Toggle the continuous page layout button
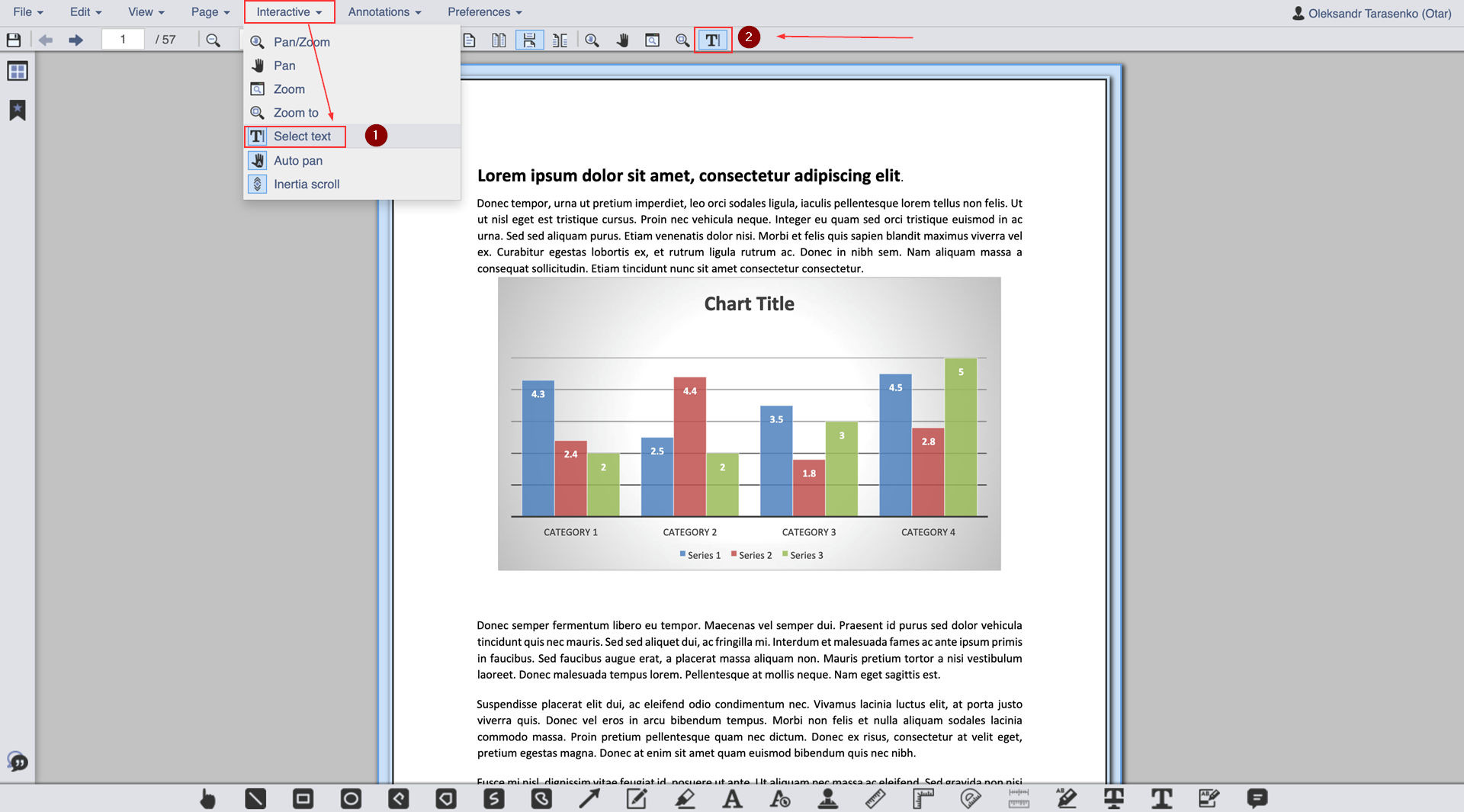Screen dimensions: 1464x812 [529, 40]
